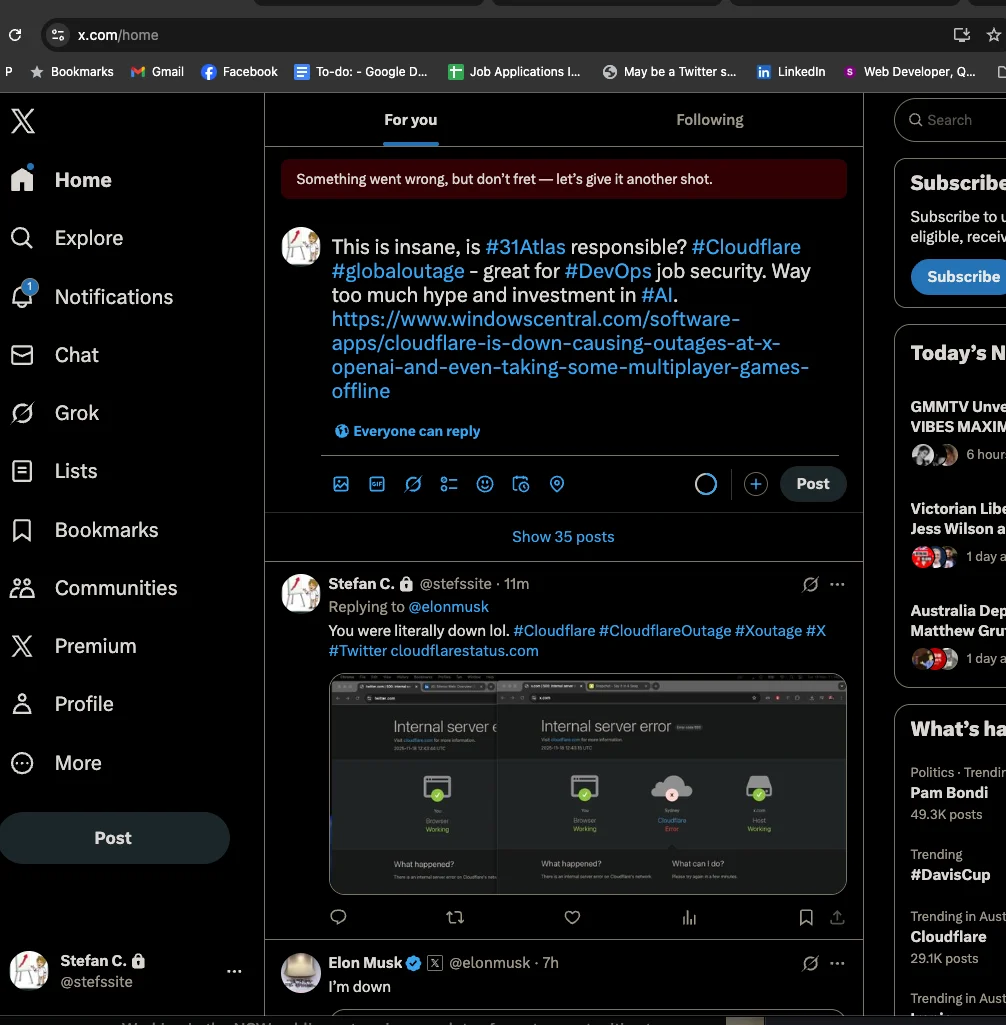
Task: Bookmark this page star icon
Action: (x=994, y=35)
